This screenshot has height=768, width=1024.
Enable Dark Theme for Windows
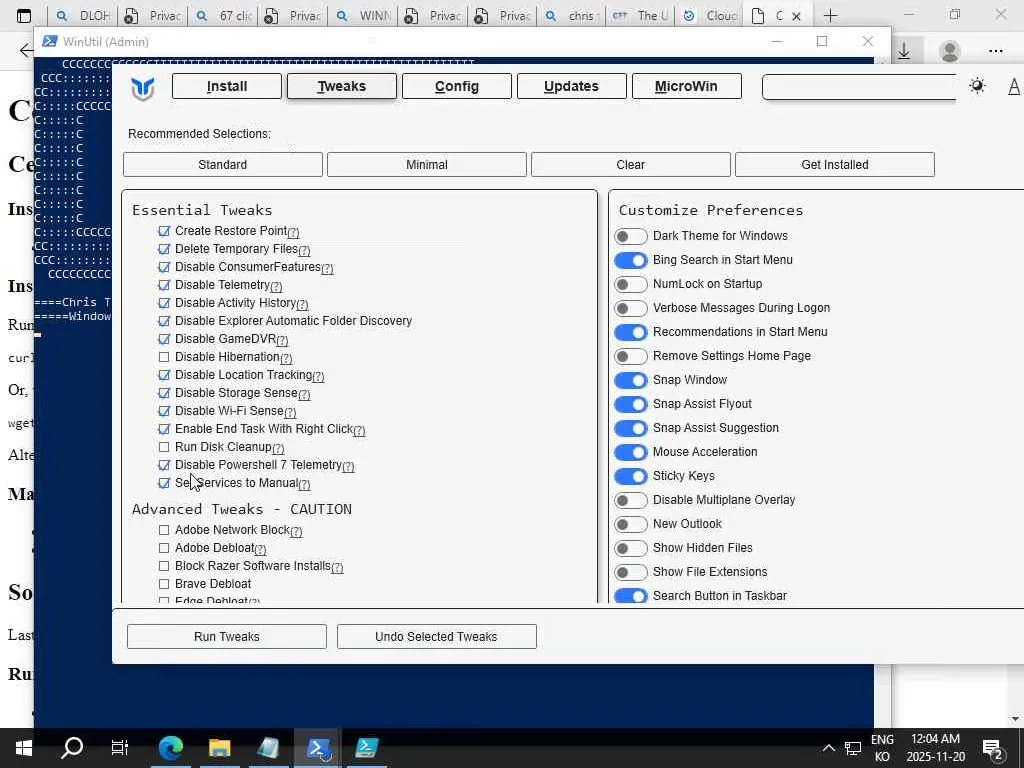tap(631, 236)
